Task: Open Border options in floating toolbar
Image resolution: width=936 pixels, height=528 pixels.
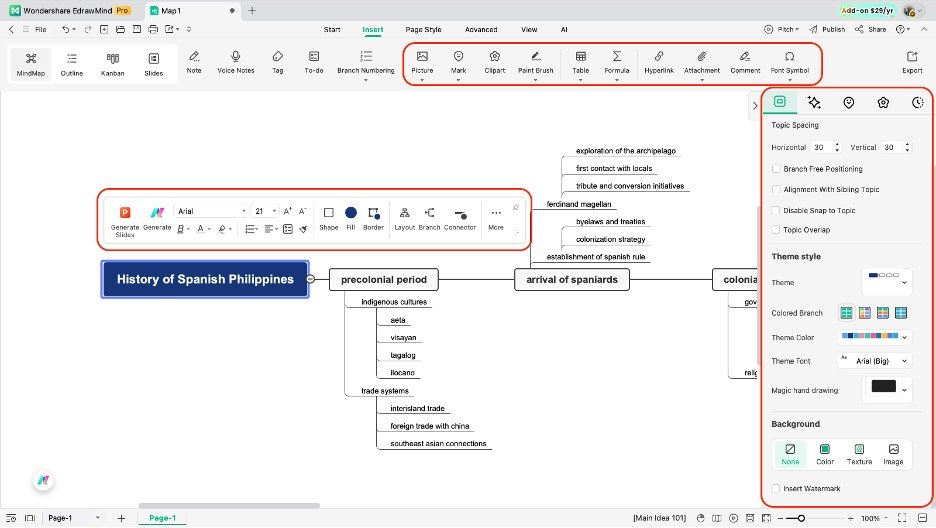Action: tap(373, 218)
